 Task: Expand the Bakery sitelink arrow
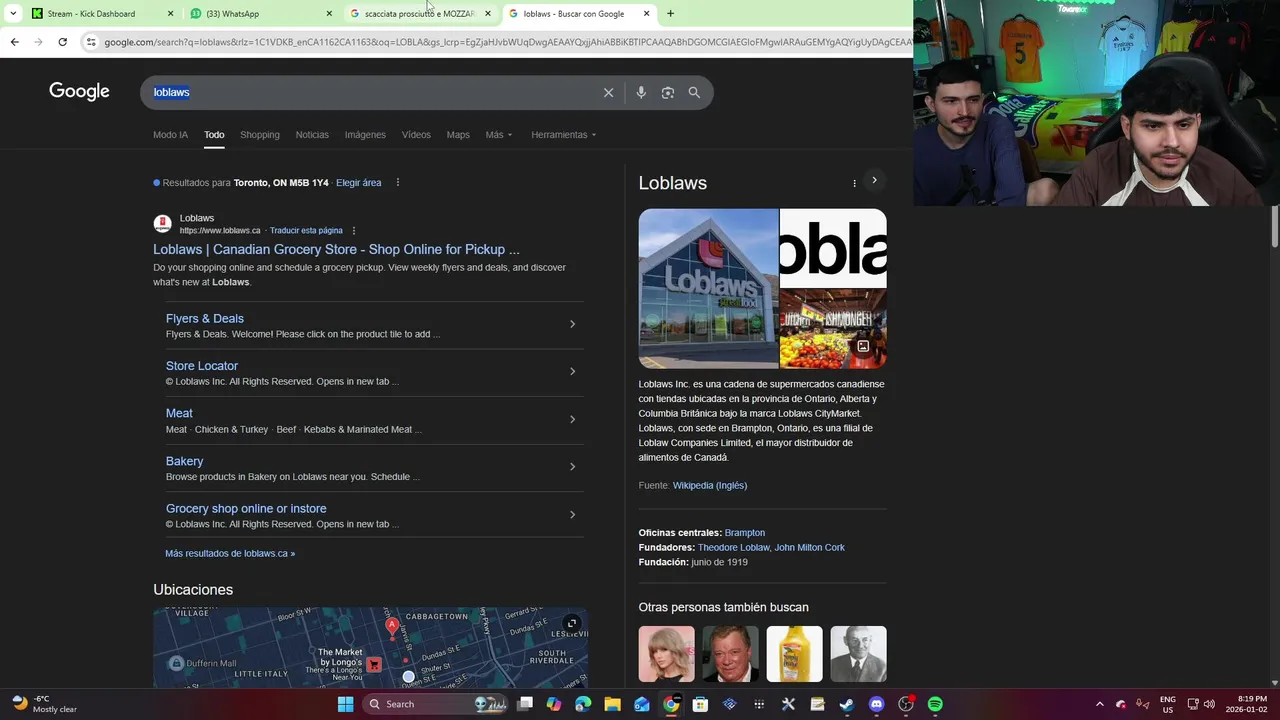pos(572,466)
